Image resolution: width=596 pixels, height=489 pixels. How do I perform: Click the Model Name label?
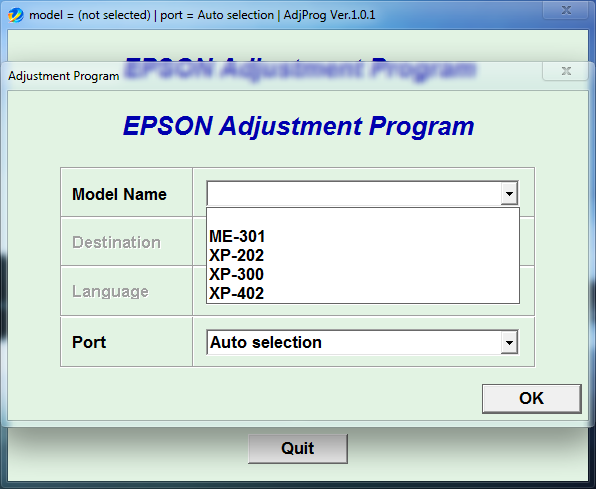tap(119, 194)
